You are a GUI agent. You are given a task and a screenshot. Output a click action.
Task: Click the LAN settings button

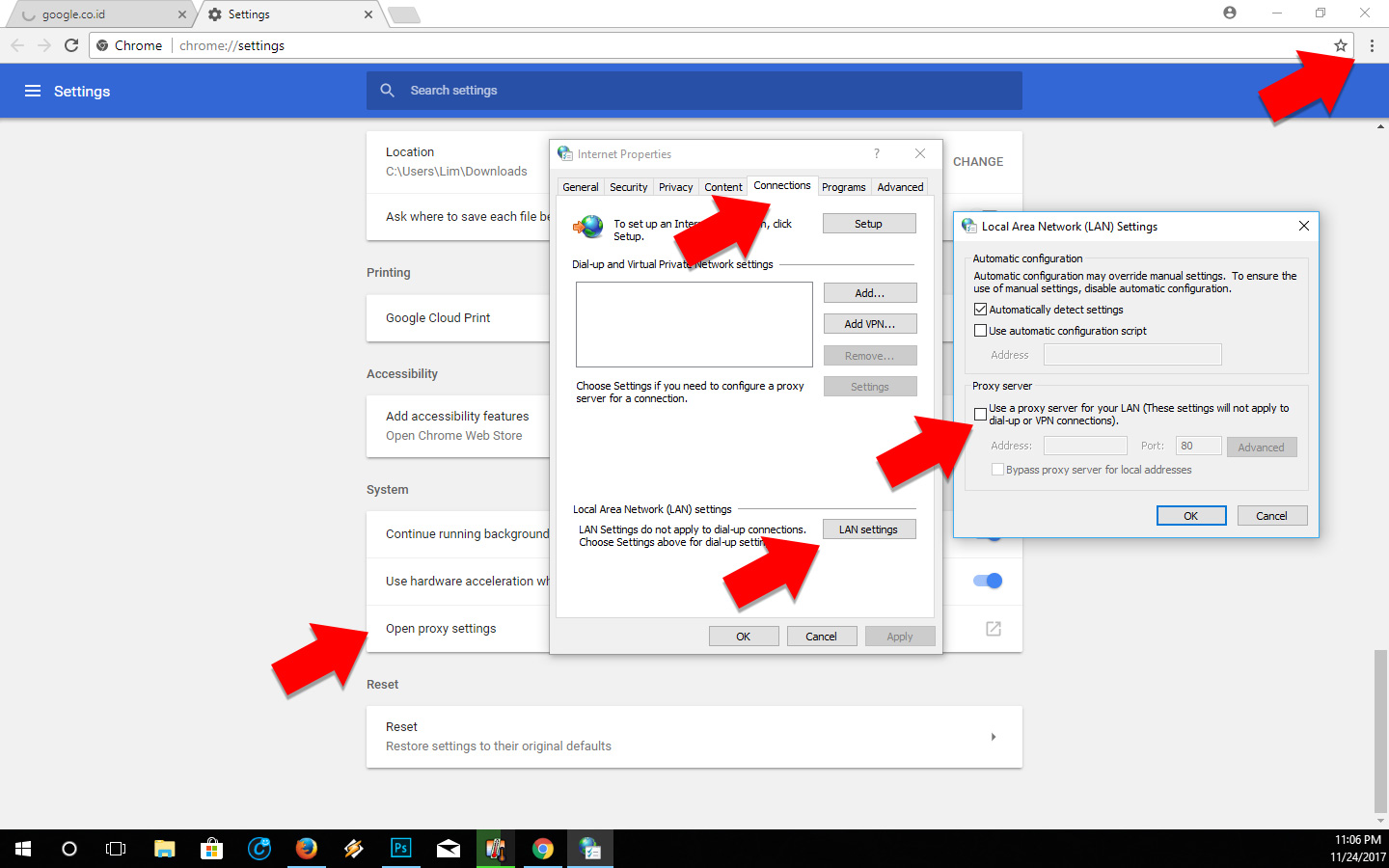[869, 529]
